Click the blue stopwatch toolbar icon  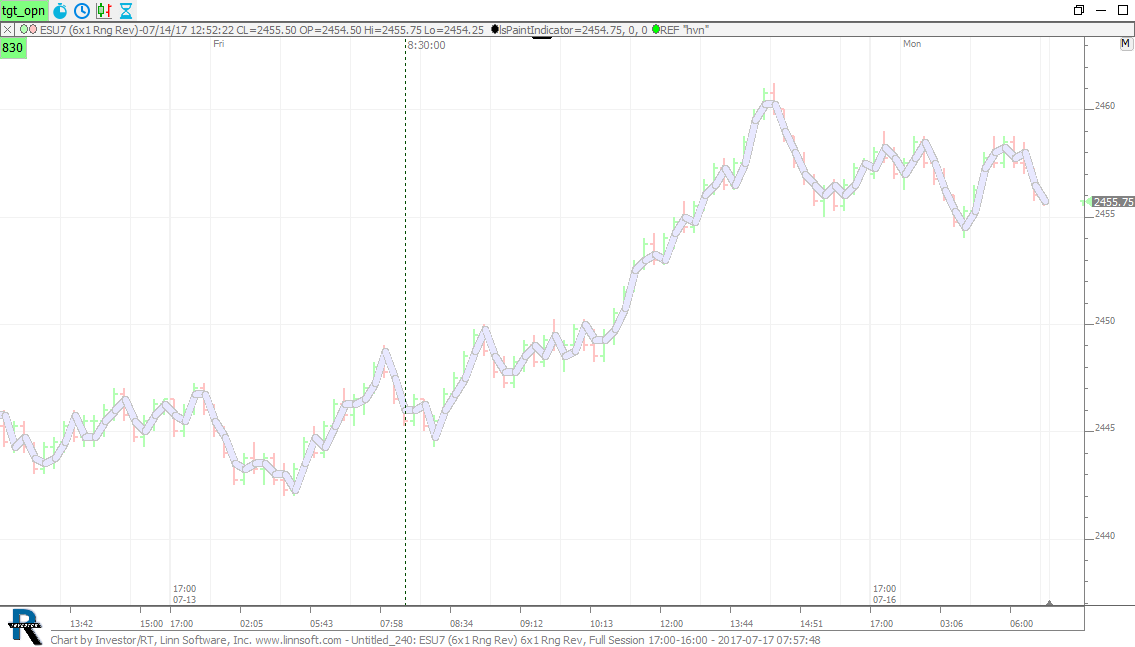(x=60, y=11)
